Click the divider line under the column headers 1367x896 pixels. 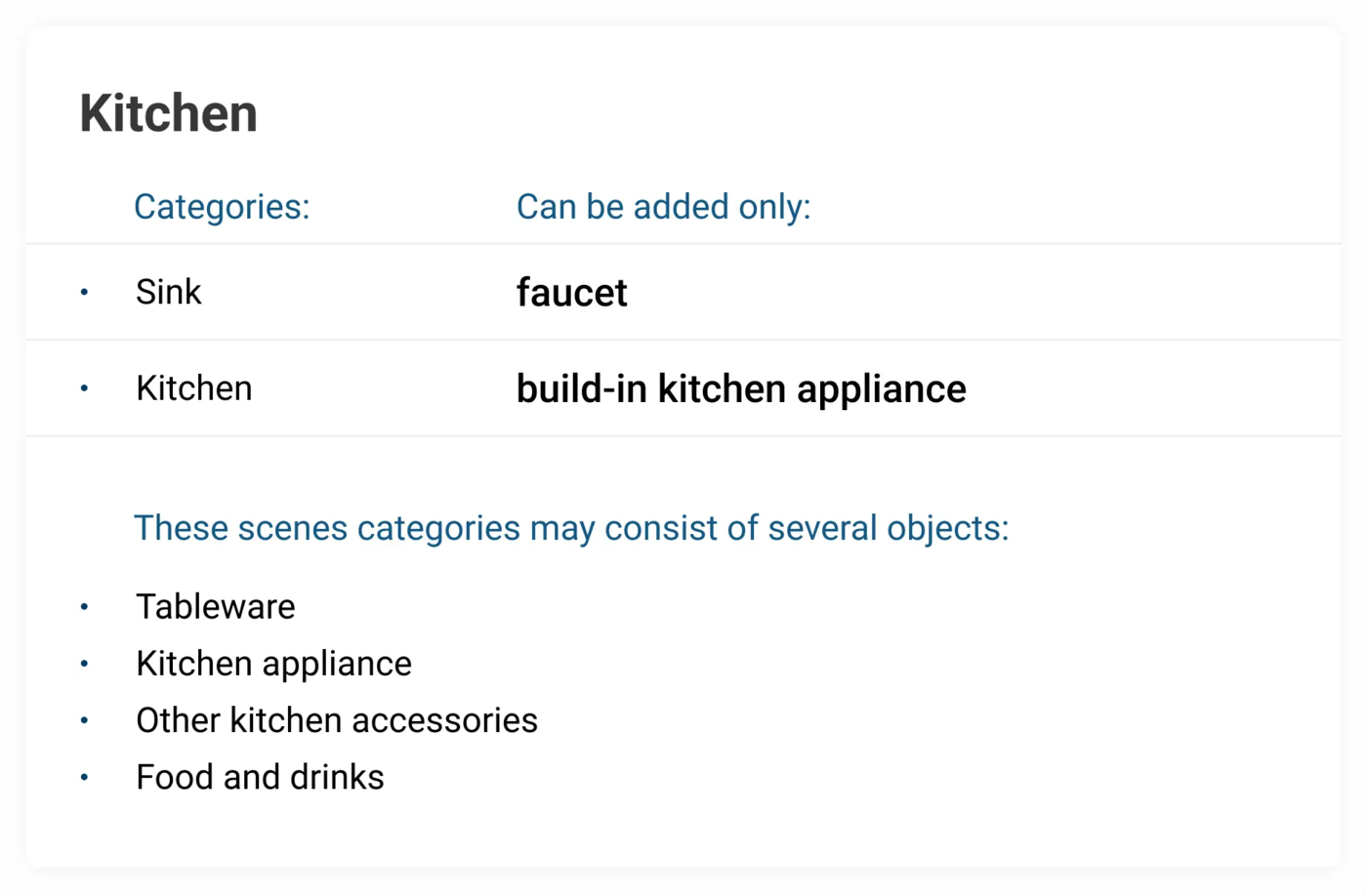point(683,243)
